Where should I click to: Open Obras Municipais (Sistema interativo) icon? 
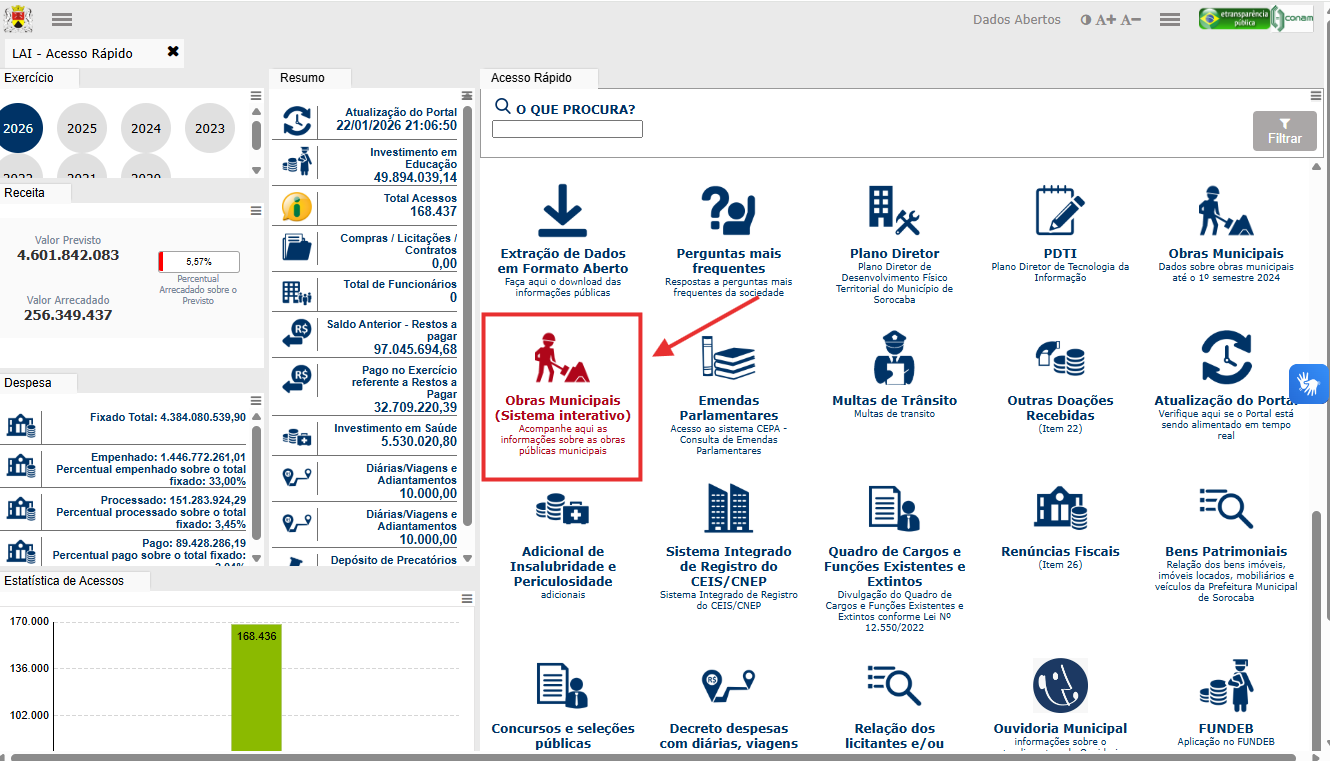[561, 358]
